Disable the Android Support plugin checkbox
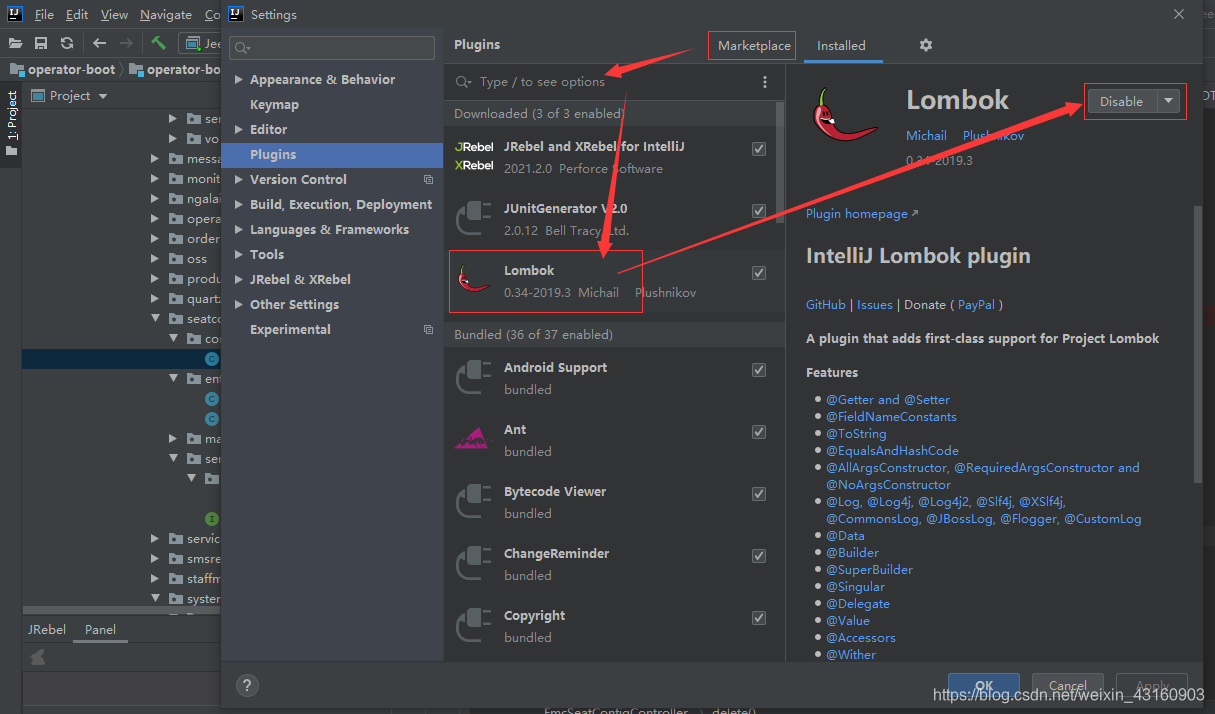The width and height of the screenshot is (1215, 714). [x=759, y=370]
